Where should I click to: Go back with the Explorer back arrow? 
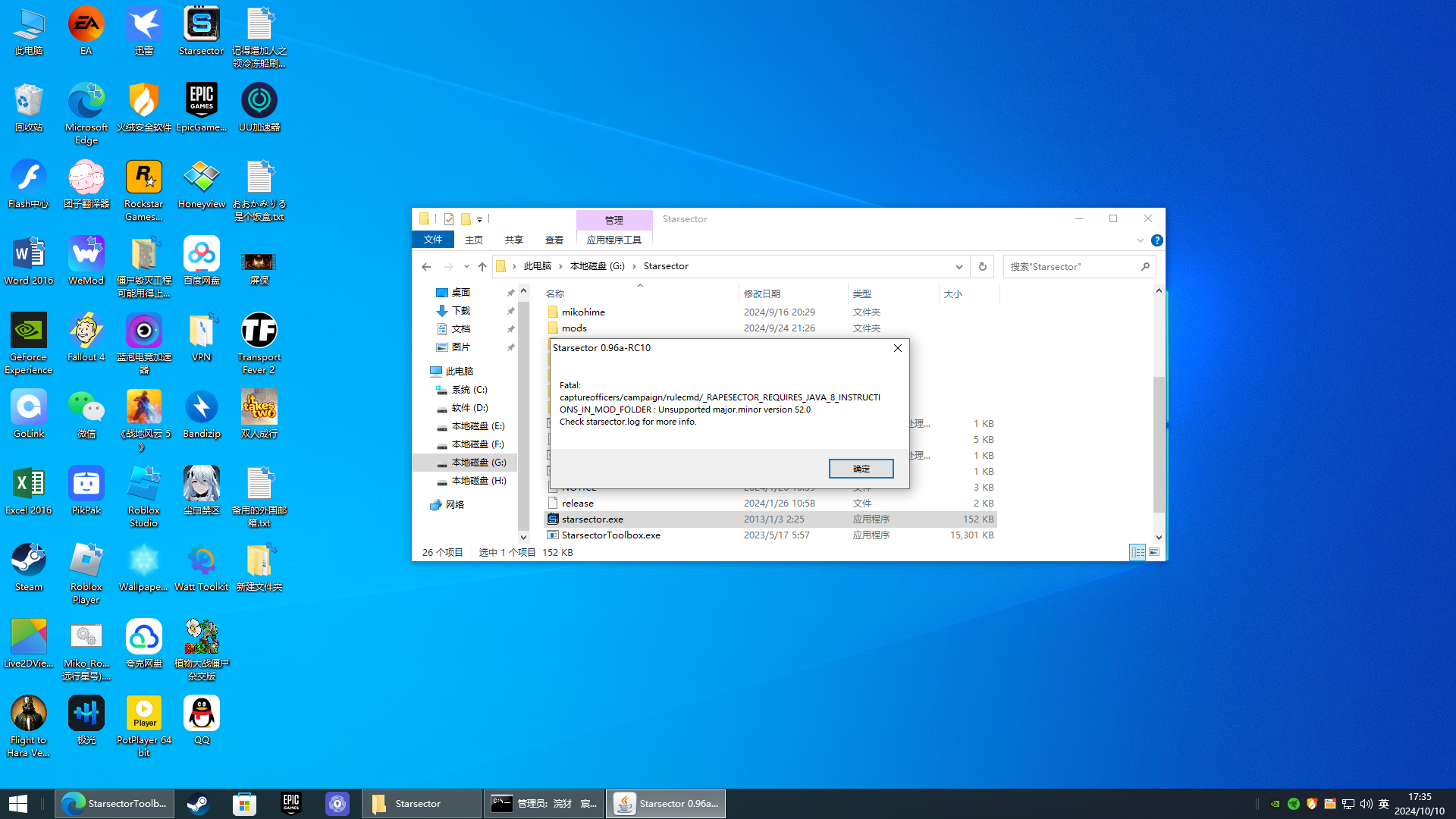[x=426, y=266]
